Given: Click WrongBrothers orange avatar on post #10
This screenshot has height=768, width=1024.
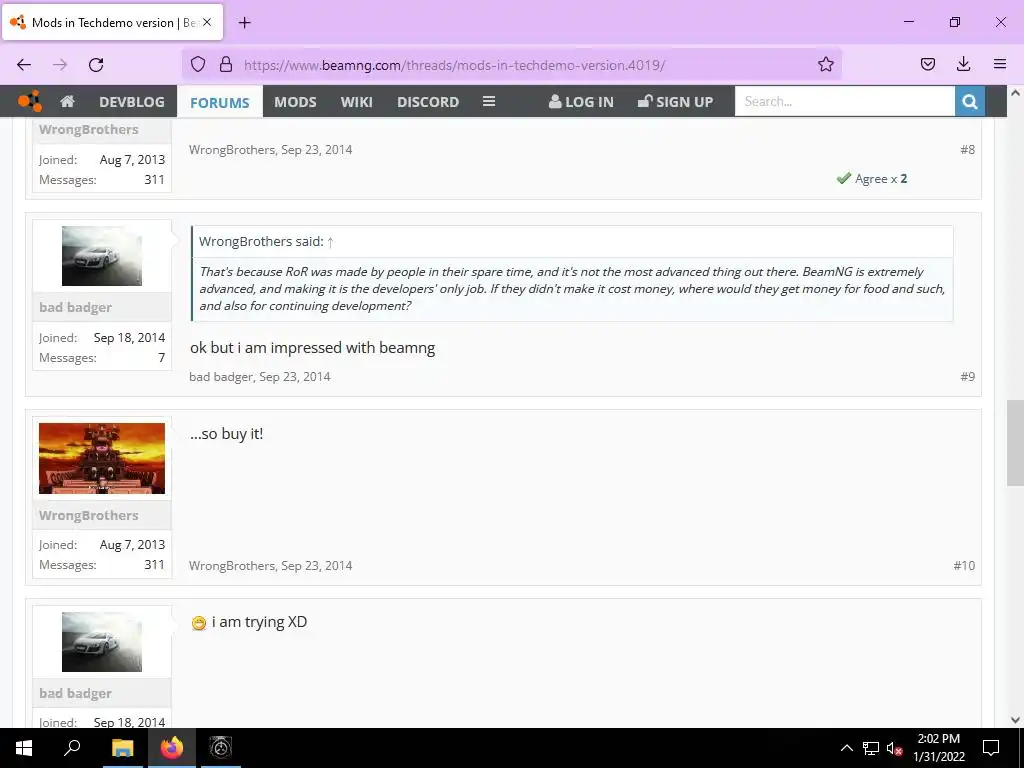Looking at the screenshot, I should tap(102, 458).
